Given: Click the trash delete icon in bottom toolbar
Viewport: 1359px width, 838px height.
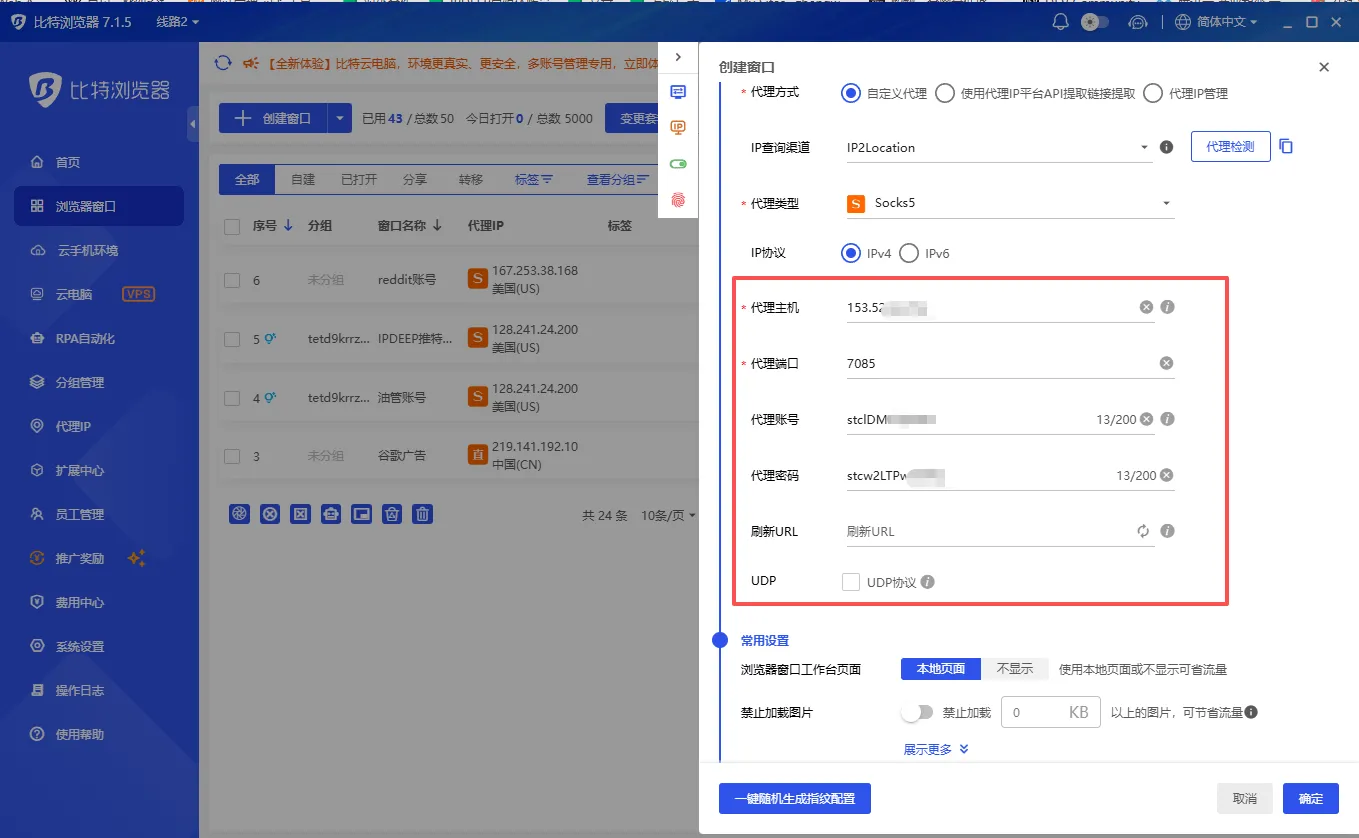Looking at the screenshot, I should pos(423,514).
